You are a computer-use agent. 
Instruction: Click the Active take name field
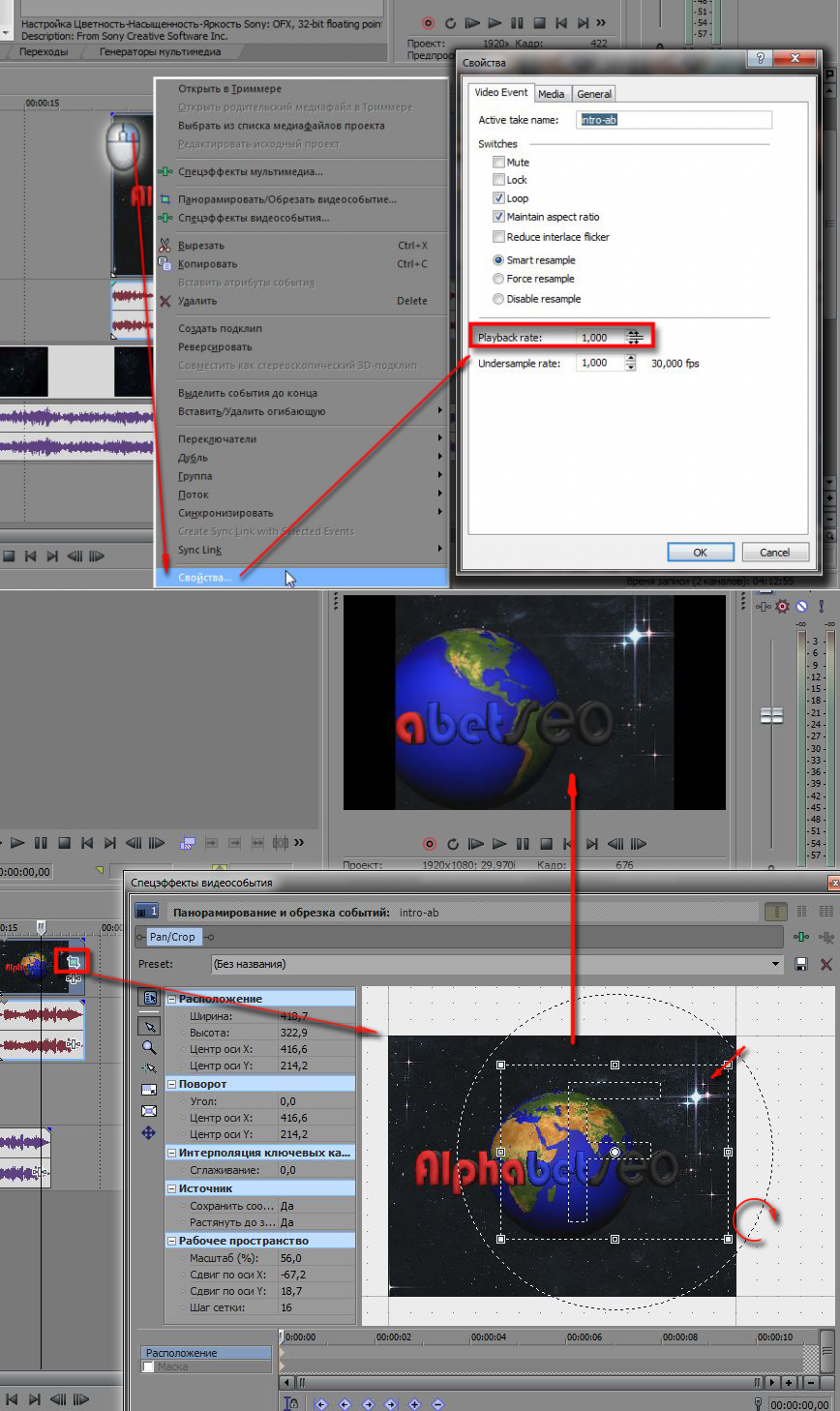(x=675, y=120)
